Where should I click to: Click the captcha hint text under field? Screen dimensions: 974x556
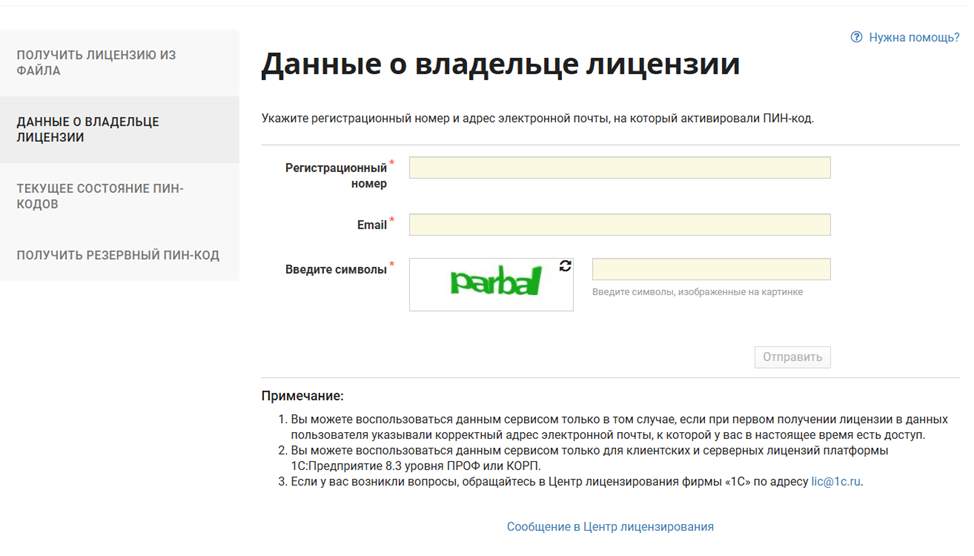pos(697,292)
